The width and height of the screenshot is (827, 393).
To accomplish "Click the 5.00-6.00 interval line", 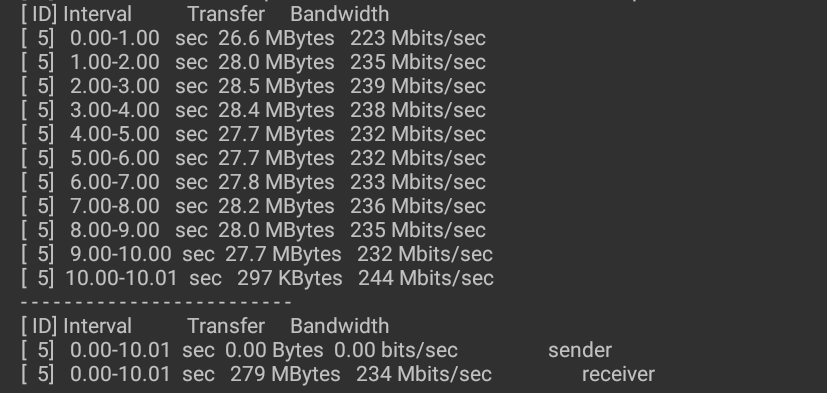I will point(254,158).
